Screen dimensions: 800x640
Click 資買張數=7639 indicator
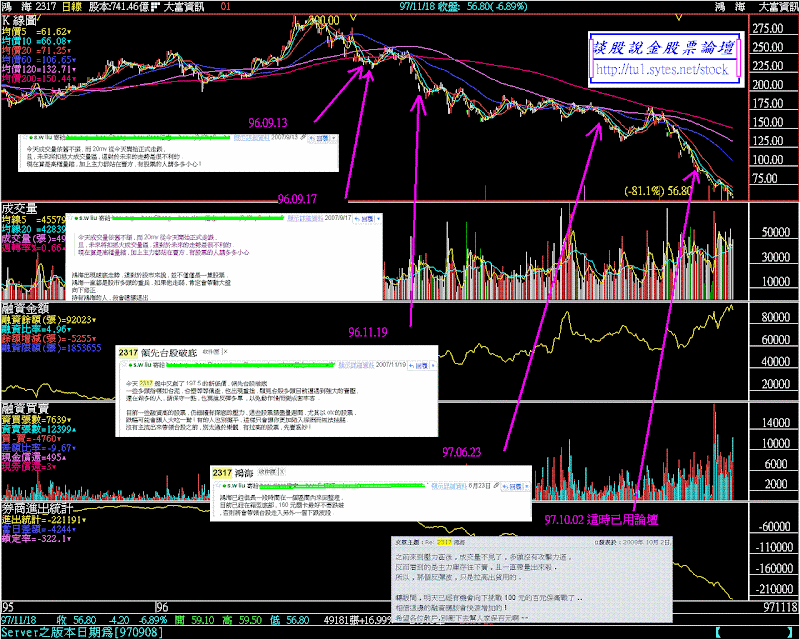point(36,420)
